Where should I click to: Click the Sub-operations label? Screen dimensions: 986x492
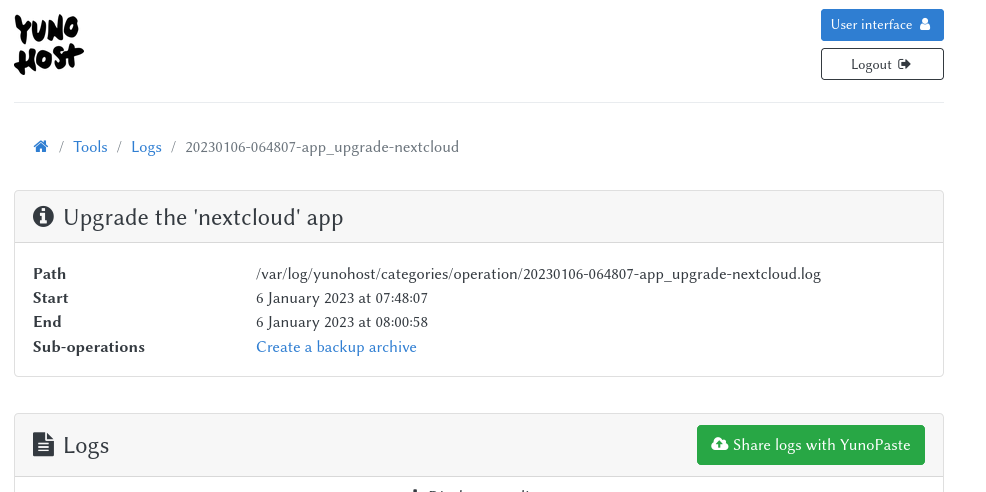tap(89, 347)
